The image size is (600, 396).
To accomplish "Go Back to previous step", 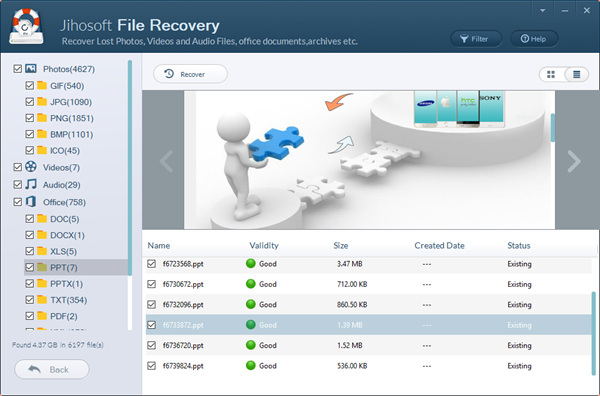I will tap(52, 369).
